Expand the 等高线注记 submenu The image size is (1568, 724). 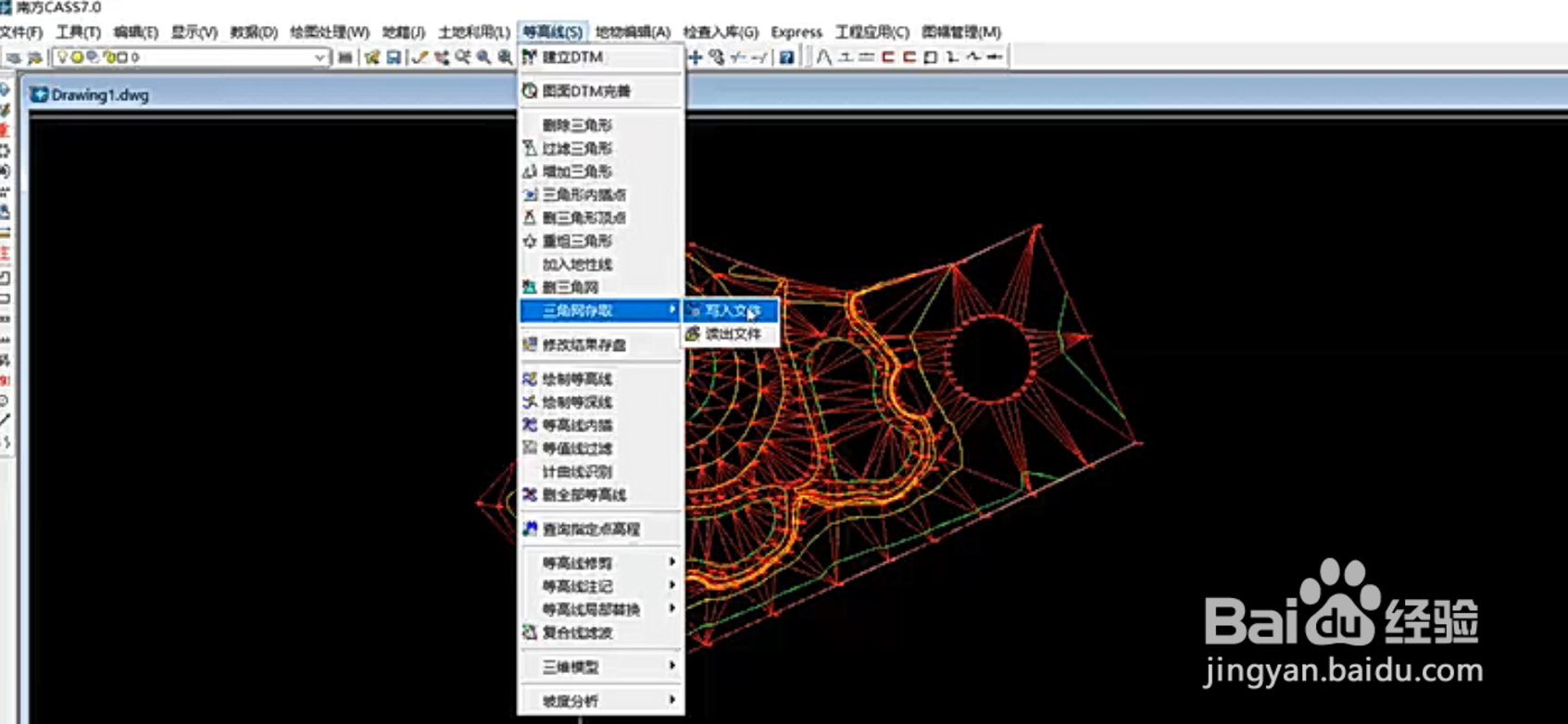tap(600, 586)
